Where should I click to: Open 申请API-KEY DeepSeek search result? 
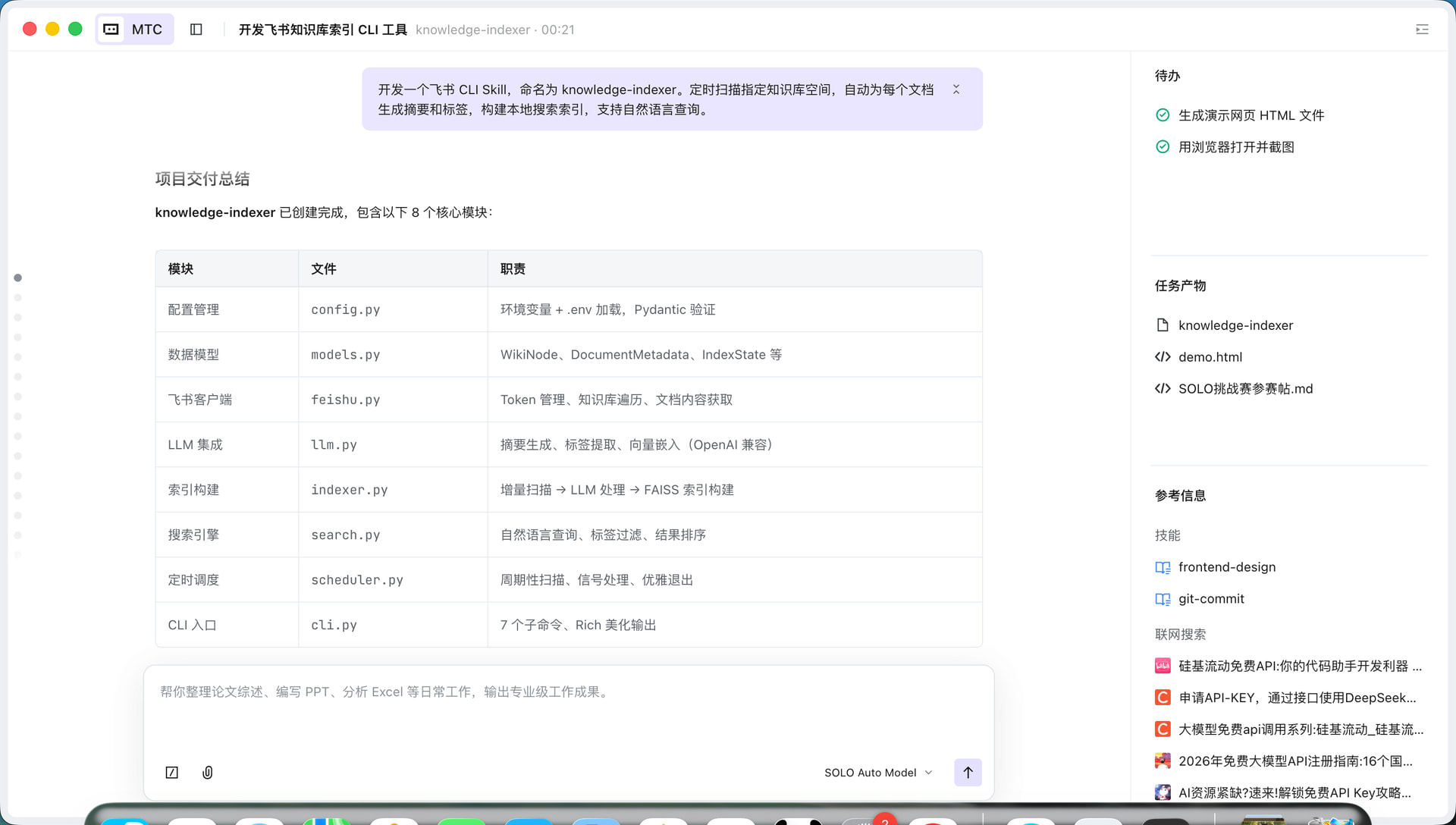[1297, 698]
